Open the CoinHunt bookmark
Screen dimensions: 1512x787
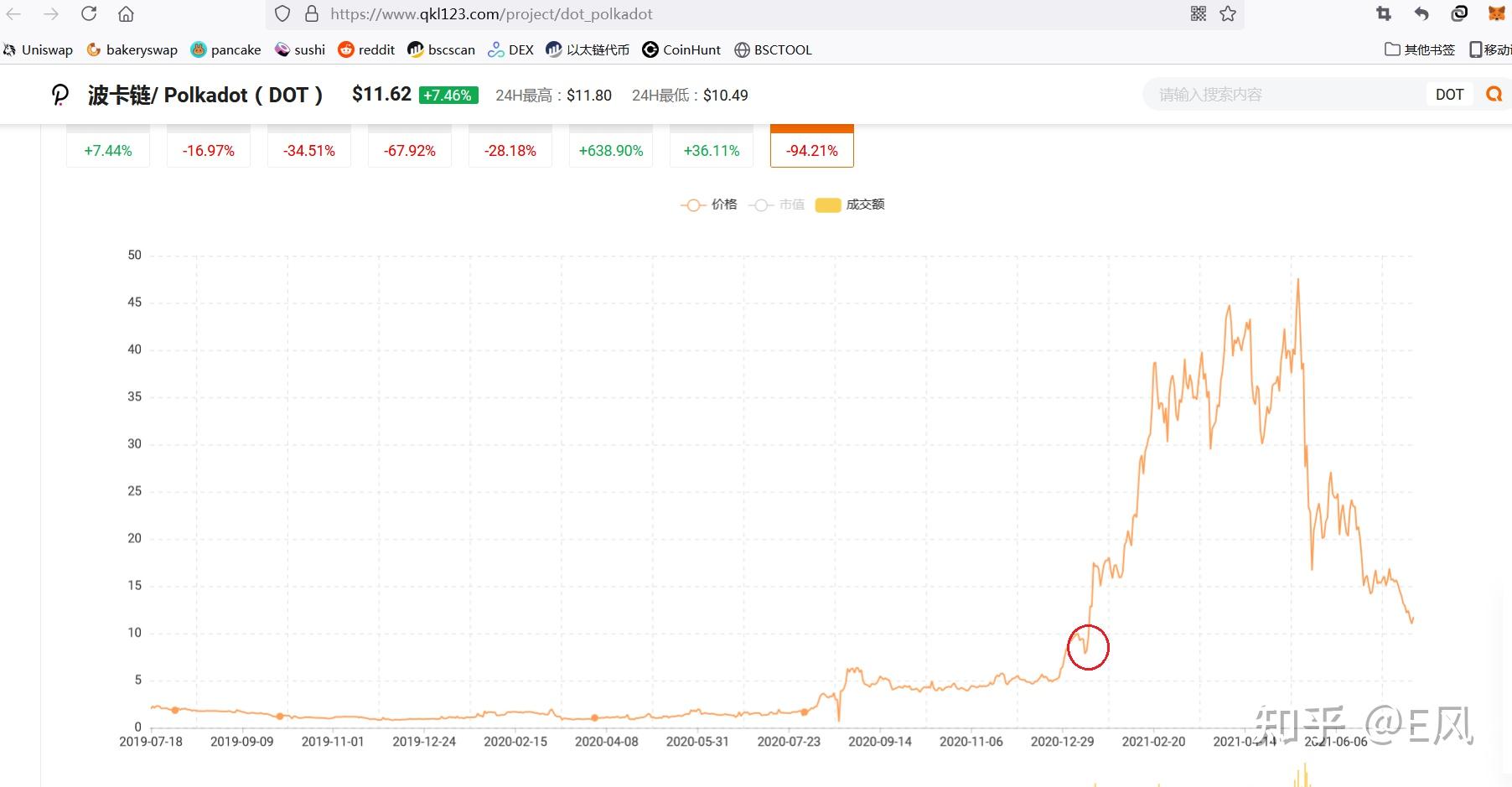pos(681,49)
